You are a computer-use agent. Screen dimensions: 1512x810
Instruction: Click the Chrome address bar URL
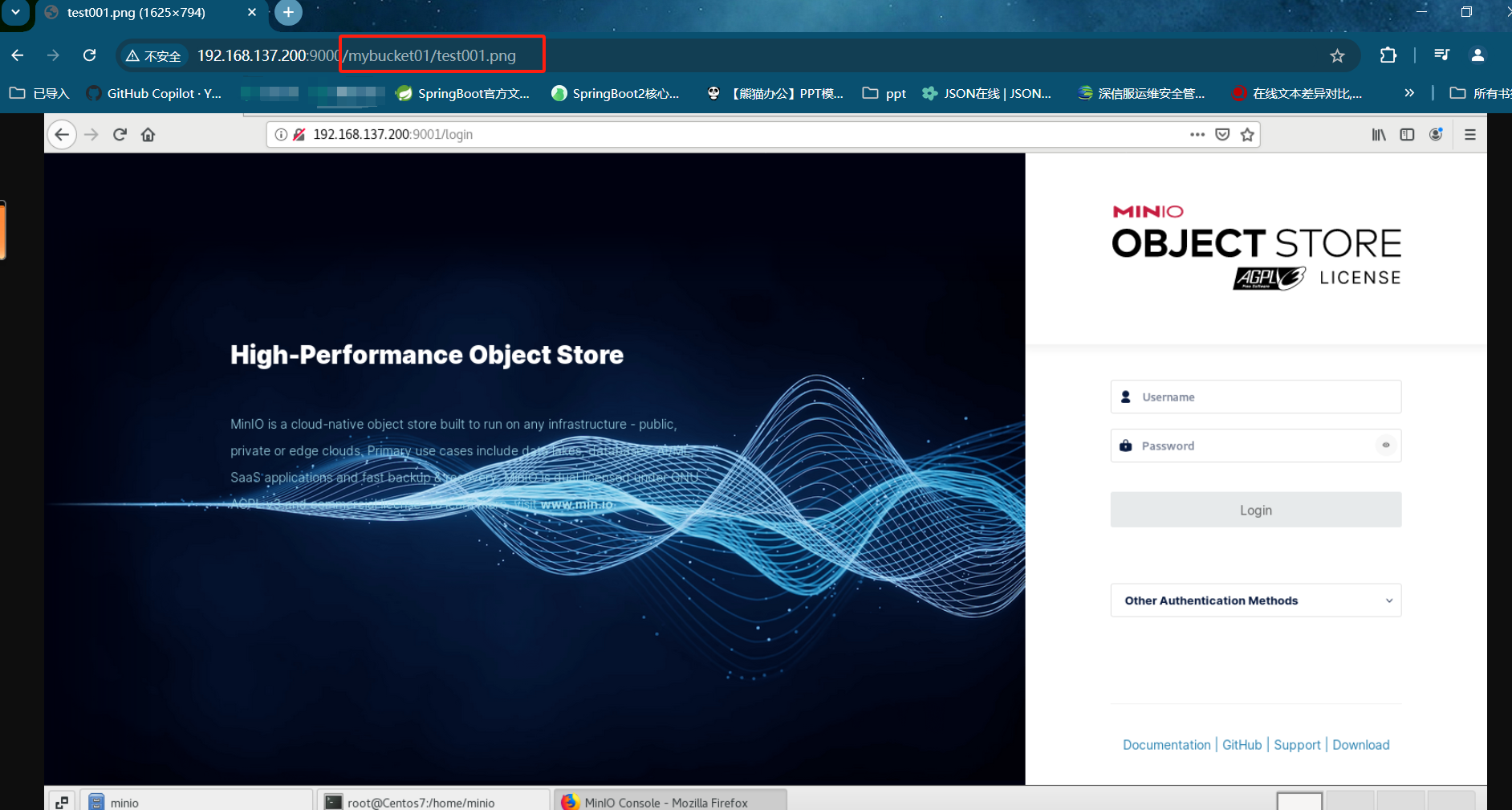[357, 55]
